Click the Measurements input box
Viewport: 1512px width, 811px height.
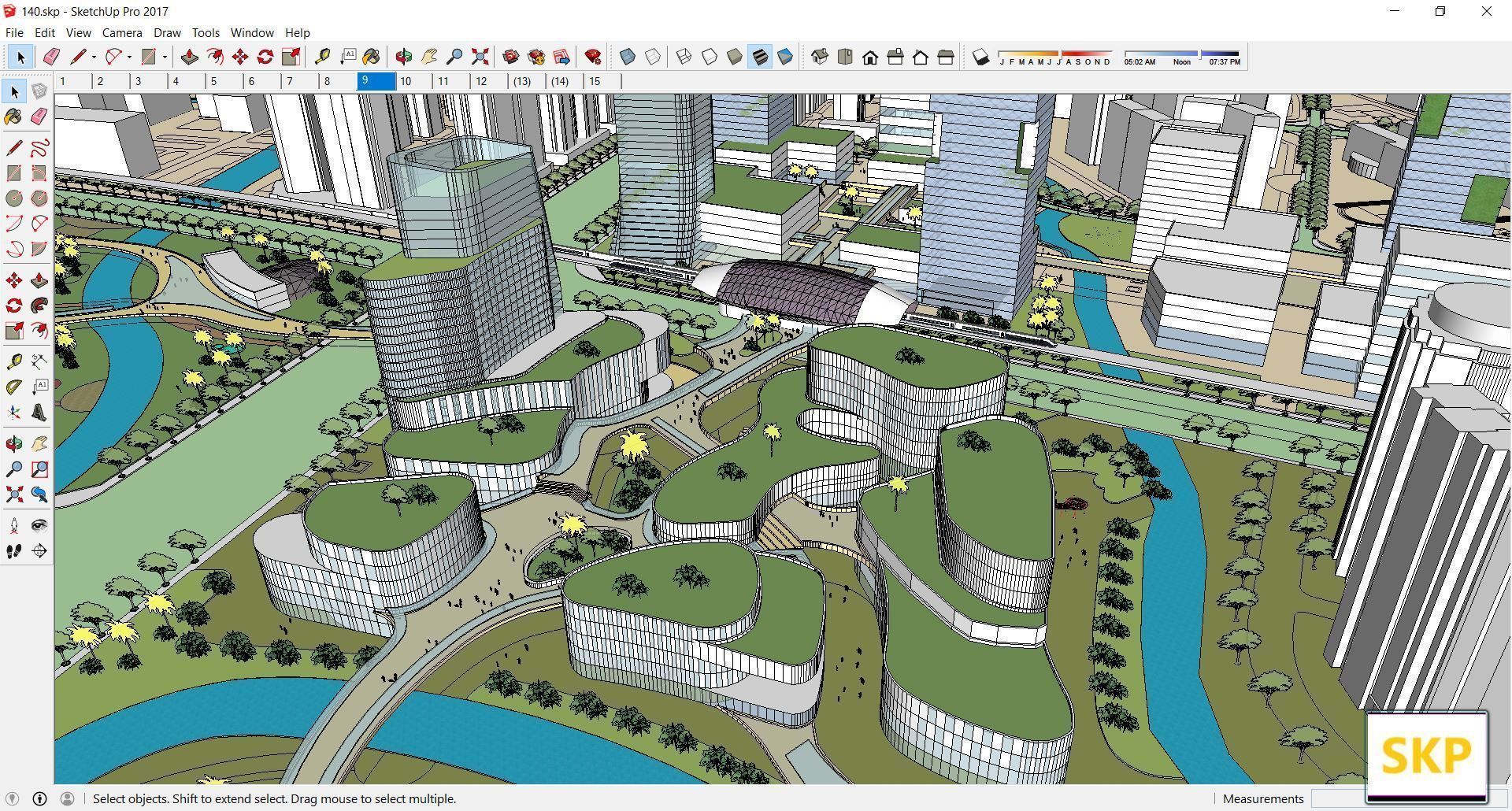[1339, 798]
